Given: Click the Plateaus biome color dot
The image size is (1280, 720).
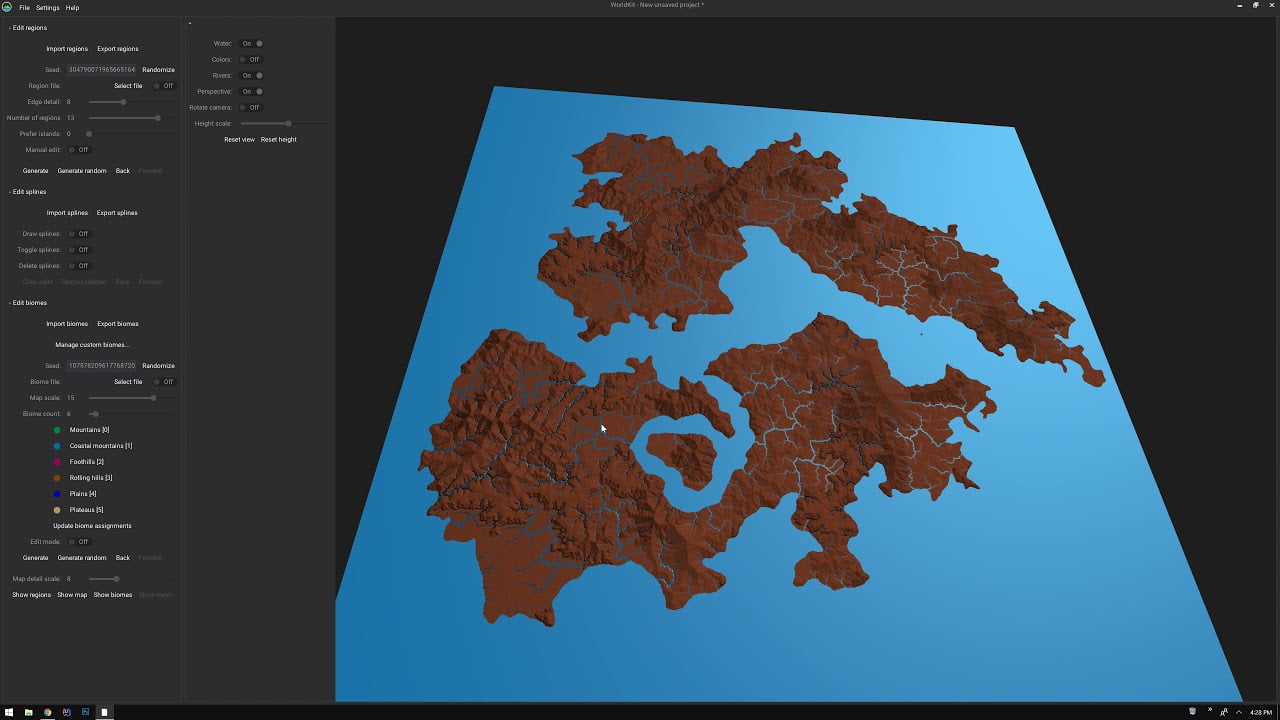Looking at the screenshot, I should pyautogui.click(x=57, y=510).
